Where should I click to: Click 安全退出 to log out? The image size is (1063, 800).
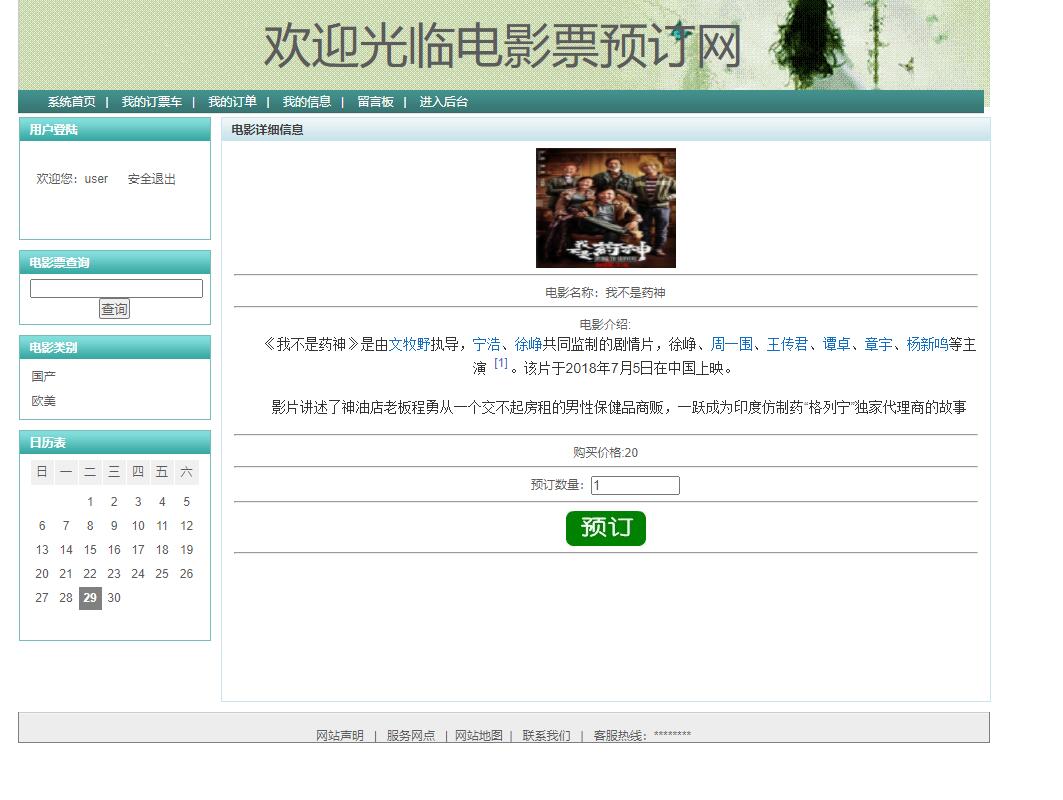pos(151,178)
